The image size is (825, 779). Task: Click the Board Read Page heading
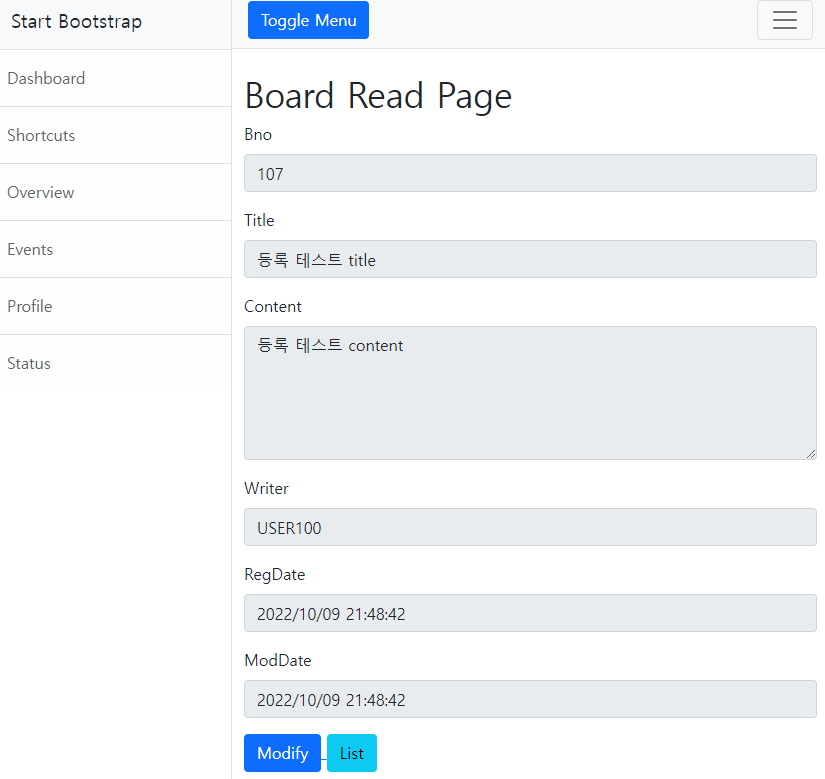378,96
